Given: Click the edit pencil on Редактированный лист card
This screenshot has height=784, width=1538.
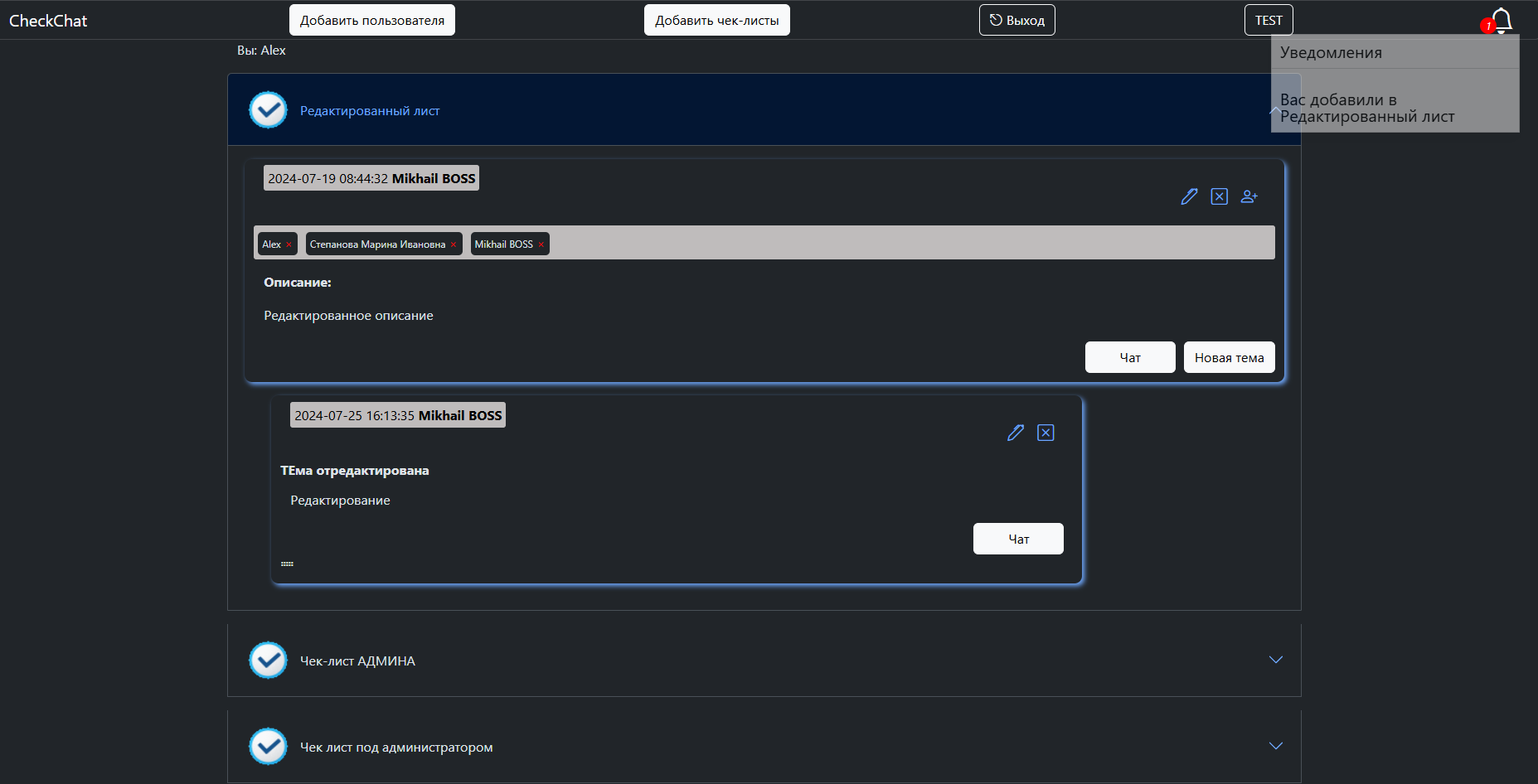Looking at the screenshot, I should pyautogui.click(x=1189, y=196).
